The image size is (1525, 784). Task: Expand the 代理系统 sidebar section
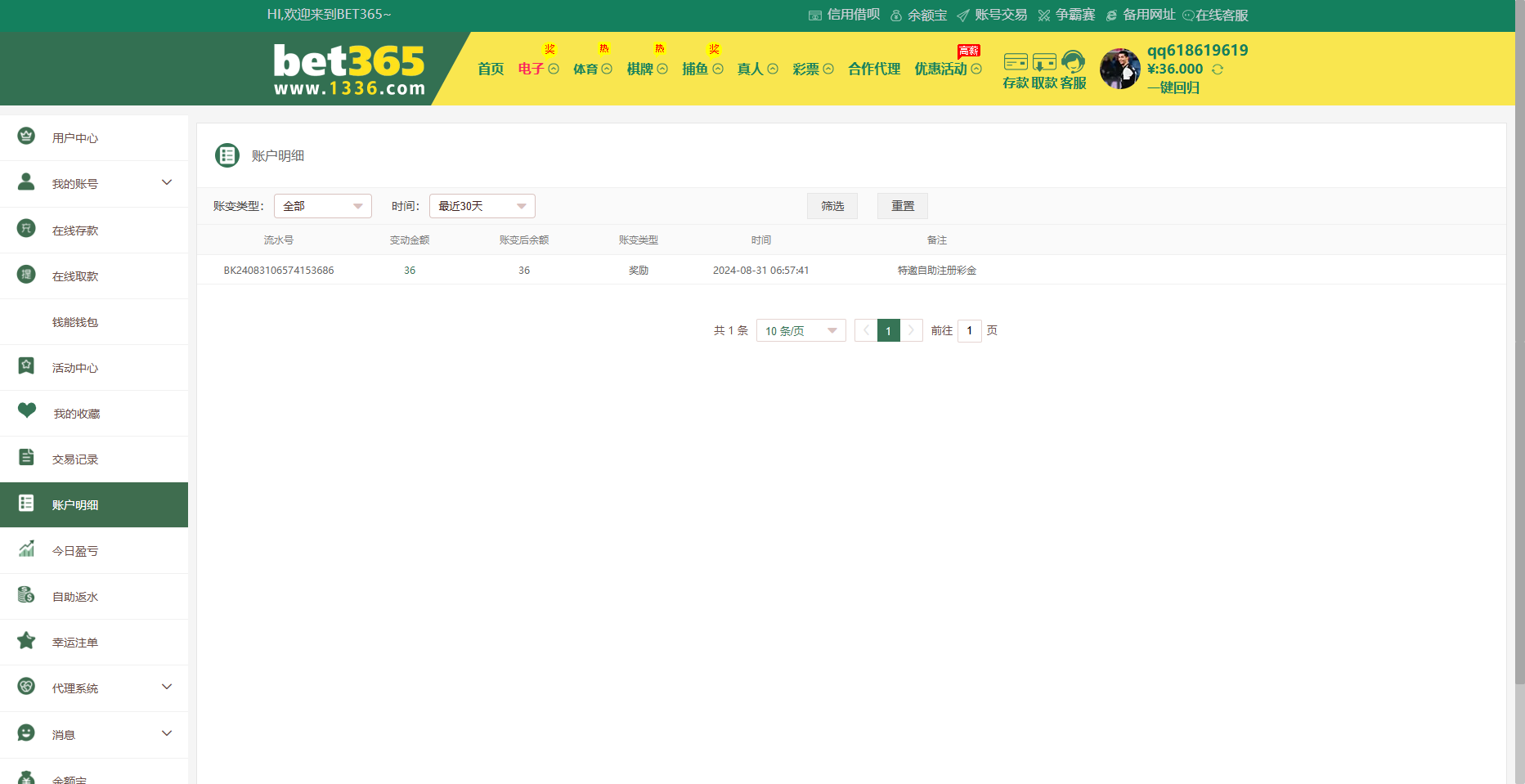[x=167, y=688]
